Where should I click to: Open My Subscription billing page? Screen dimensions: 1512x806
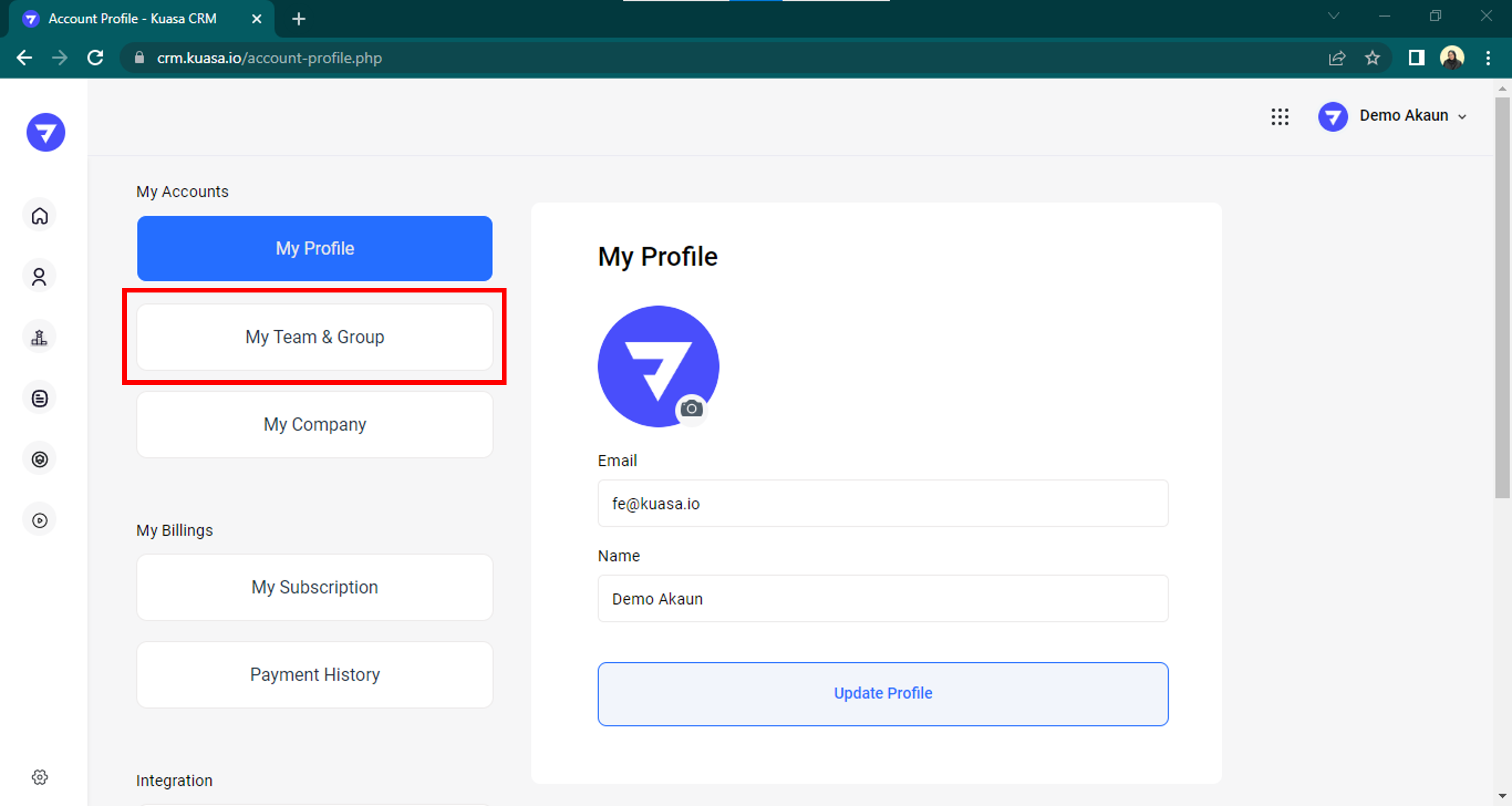[315, 587]
